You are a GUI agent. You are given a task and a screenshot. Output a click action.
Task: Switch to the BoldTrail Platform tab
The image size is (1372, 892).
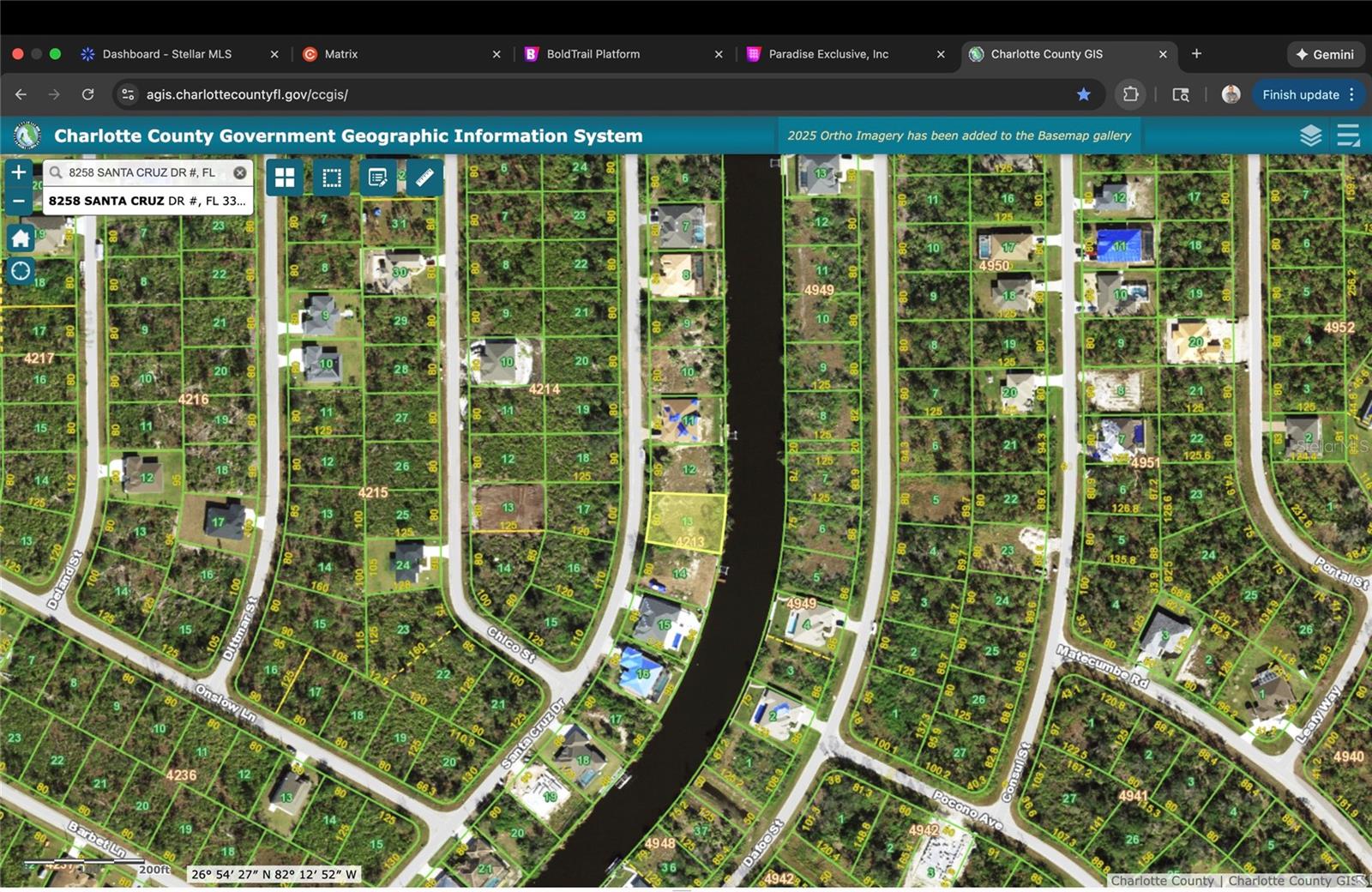[x=593, y=53]
